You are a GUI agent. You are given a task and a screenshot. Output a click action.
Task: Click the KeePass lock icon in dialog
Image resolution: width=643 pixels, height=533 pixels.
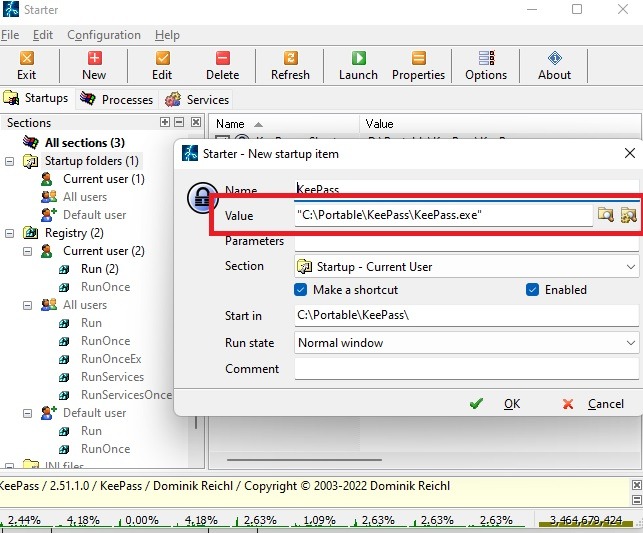(x=202, y=198)
